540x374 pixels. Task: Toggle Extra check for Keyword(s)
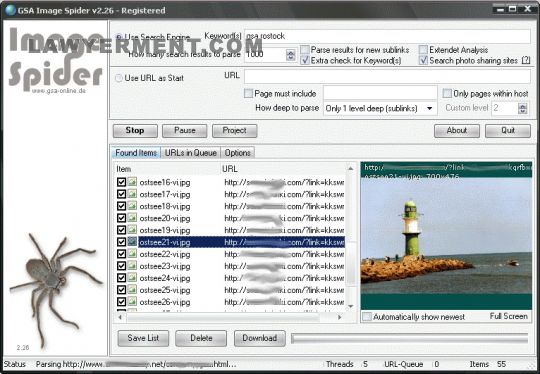(305, 61)
